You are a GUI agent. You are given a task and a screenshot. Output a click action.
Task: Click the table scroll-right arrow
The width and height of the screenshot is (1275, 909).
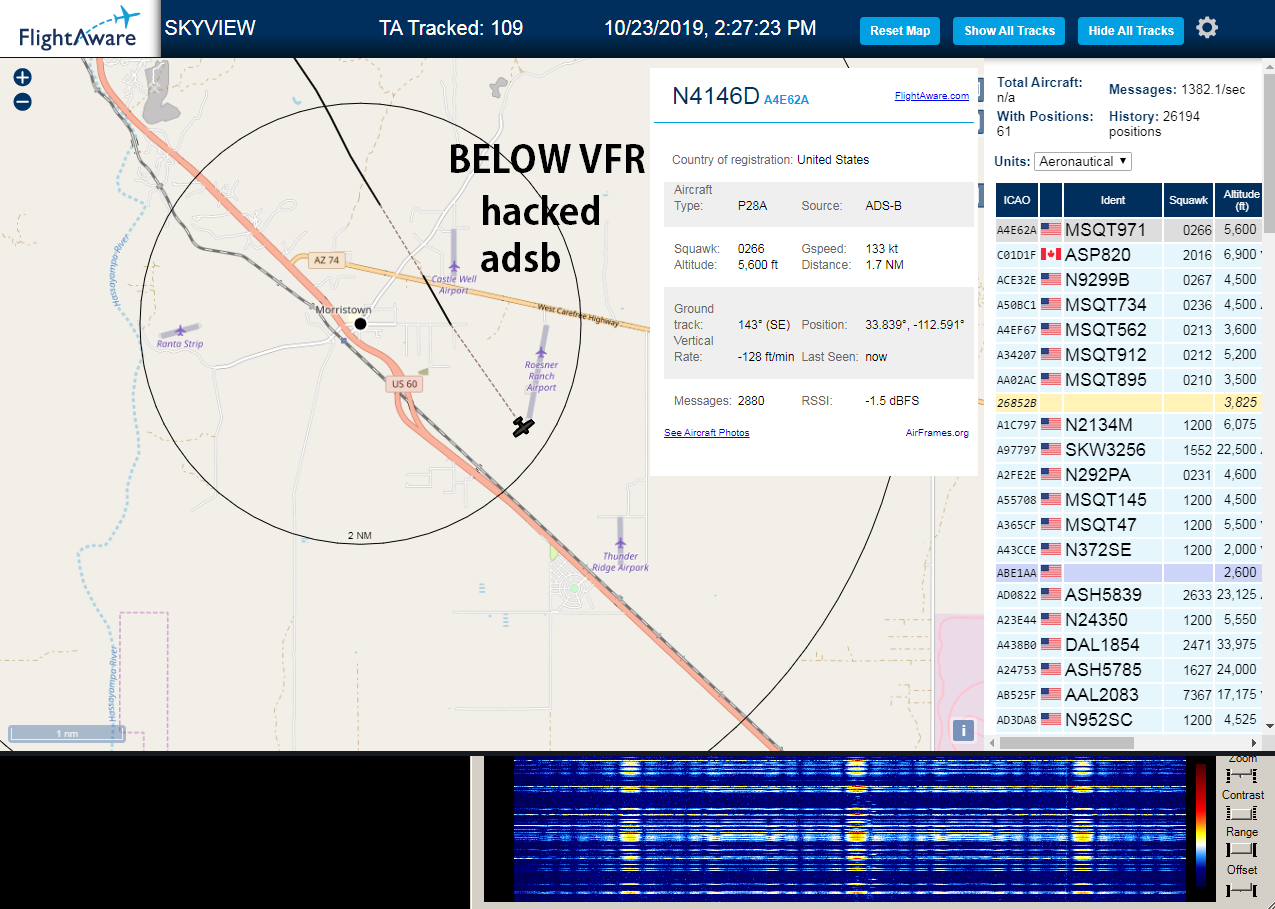(1255, 743)
